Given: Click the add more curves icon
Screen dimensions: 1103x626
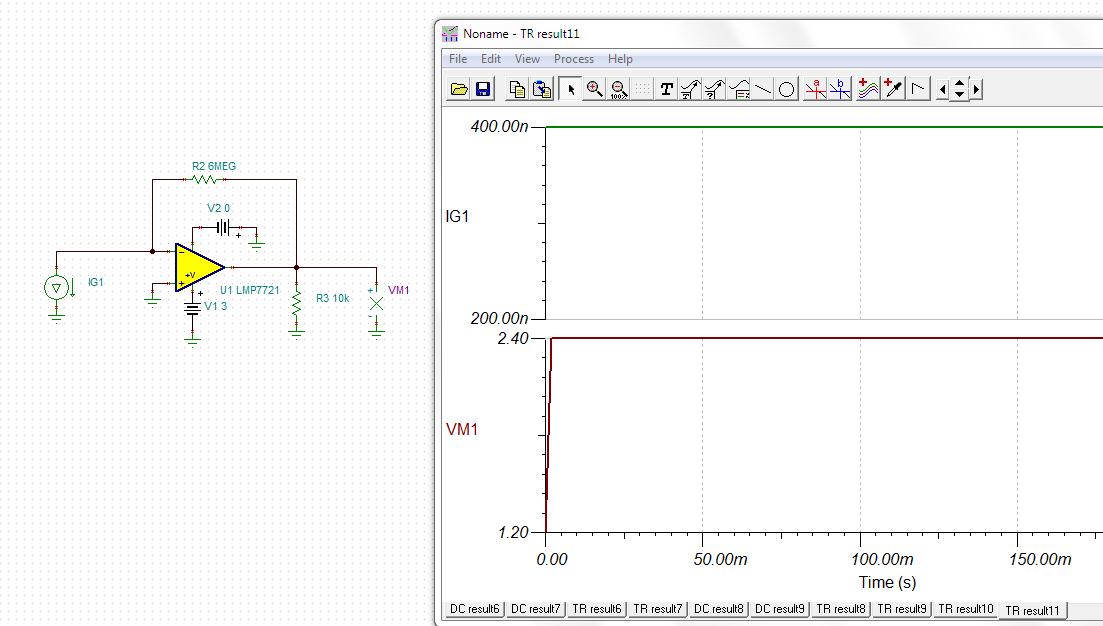Looking at the screenshot, I should (x=869, y=89).
